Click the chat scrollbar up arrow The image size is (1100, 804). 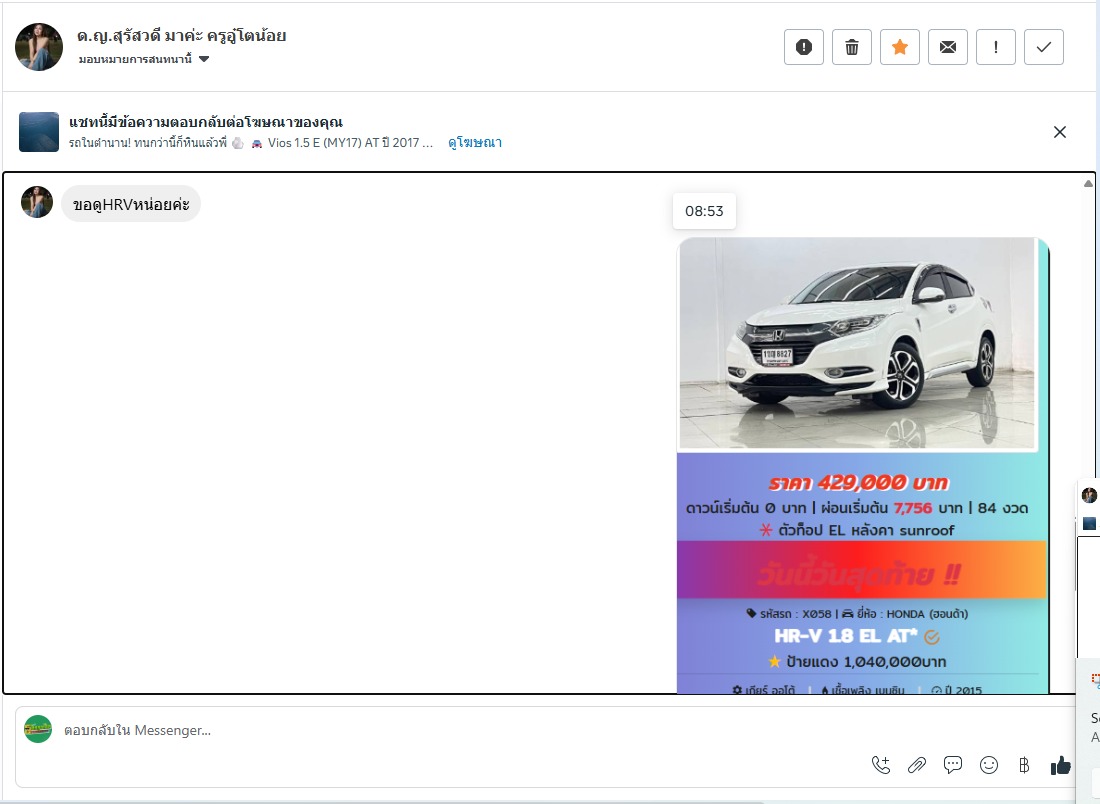(x=1088, y=183)
